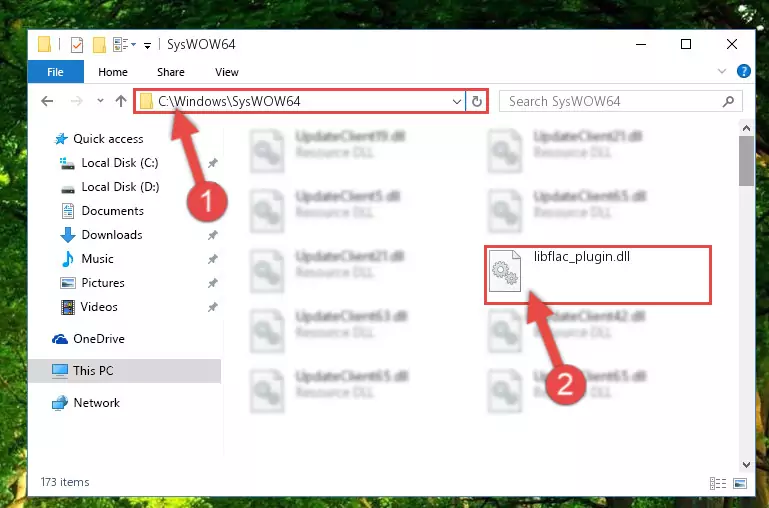Click the Search SysWOW64 field

tap(620, 101)
